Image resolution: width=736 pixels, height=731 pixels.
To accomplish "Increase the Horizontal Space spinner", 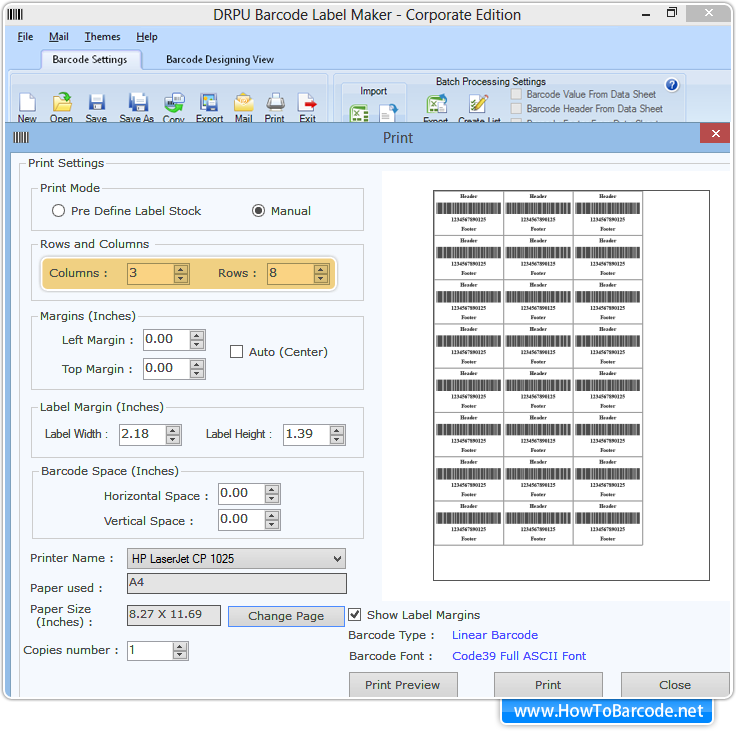I will coord(272,489).
